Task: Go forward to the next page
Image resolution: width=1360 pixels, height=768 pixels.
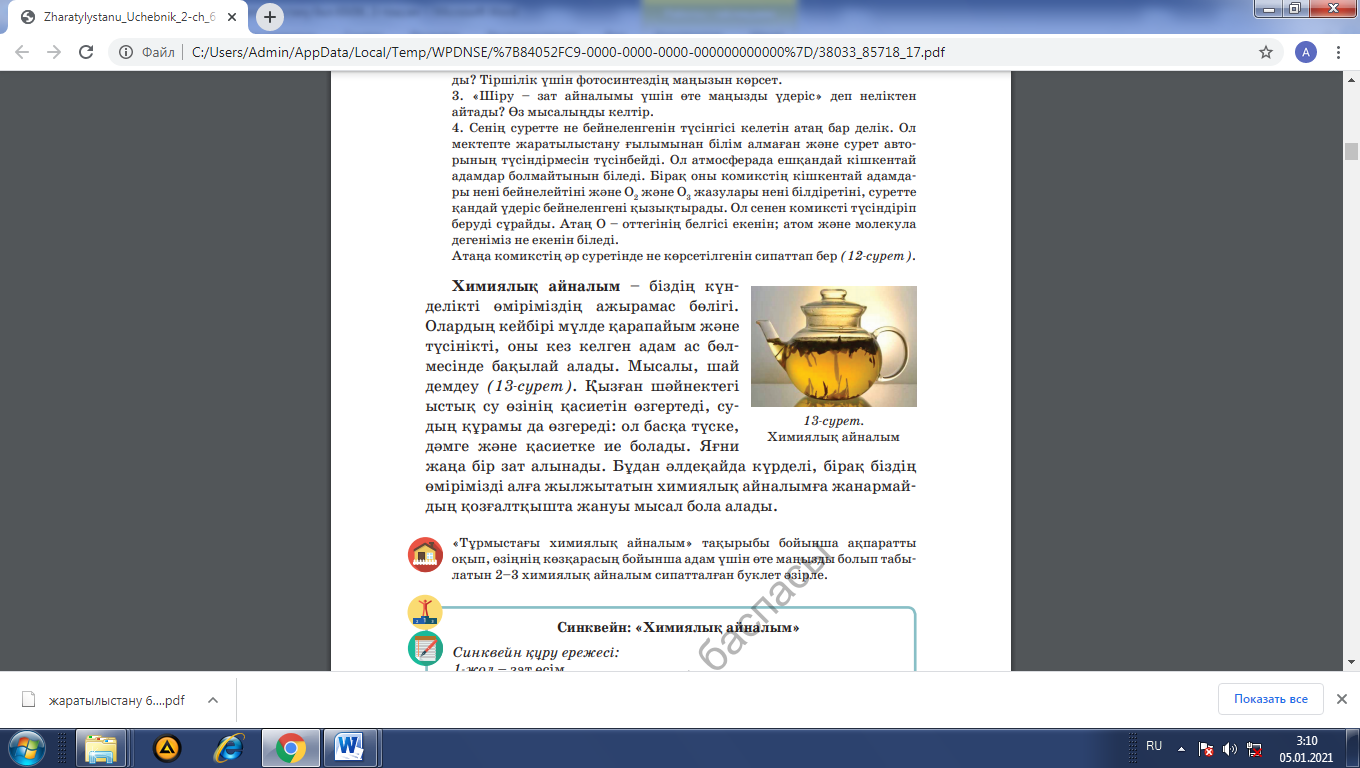Action: coord(54,52)
